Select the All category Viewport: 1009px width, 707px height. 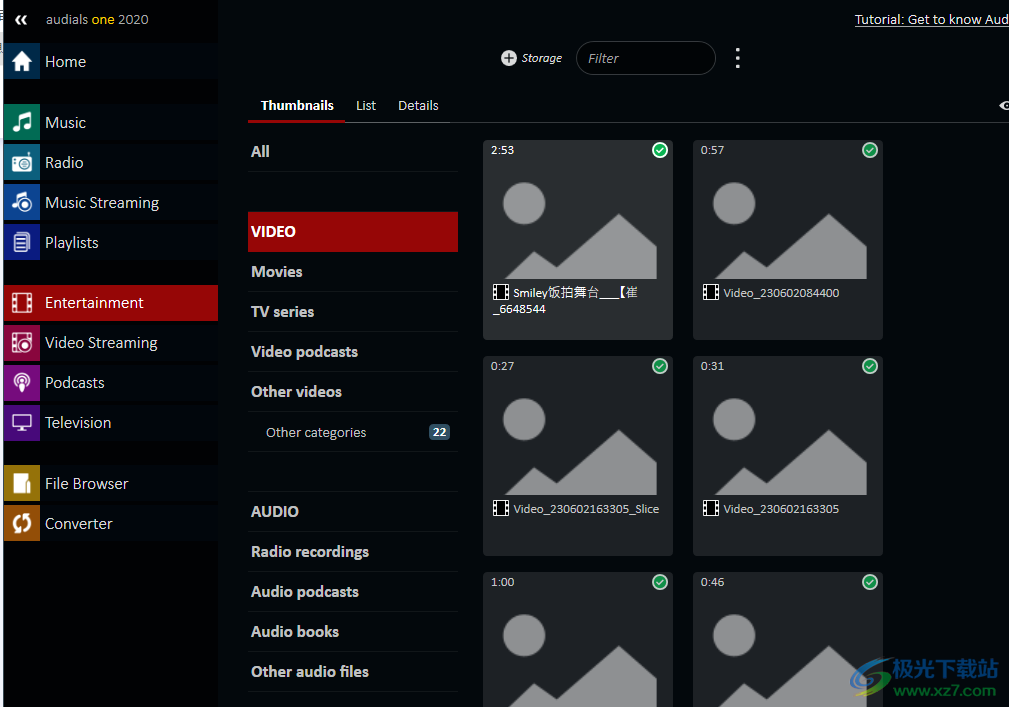click(353, 152)
